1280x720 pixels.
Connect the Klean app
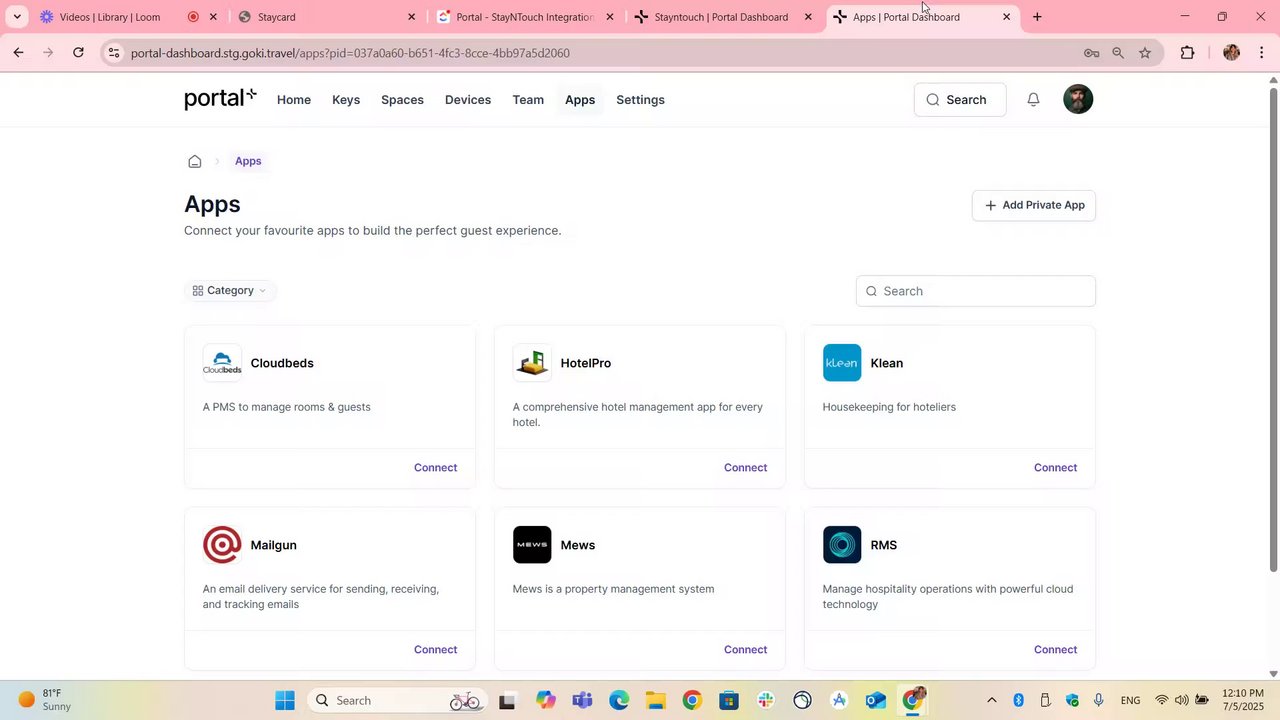point(1055,468)
